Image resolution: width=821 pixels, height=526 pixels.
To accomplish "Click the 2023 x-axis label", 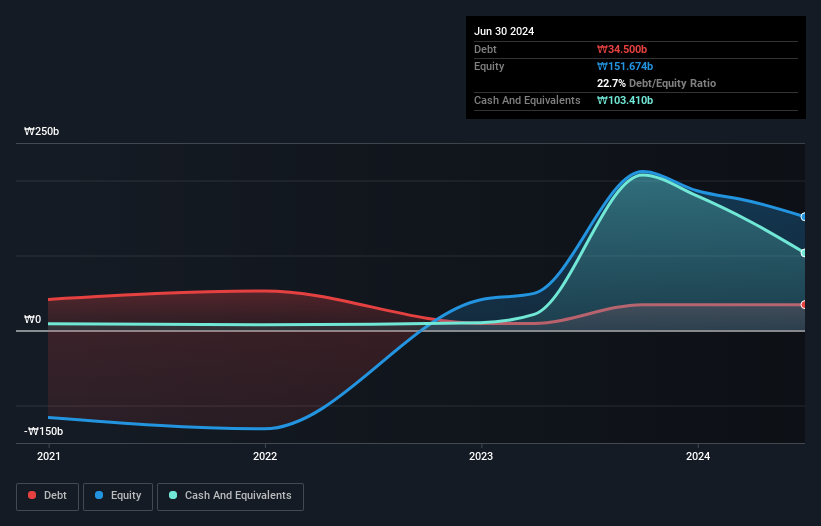I will 481,456.
